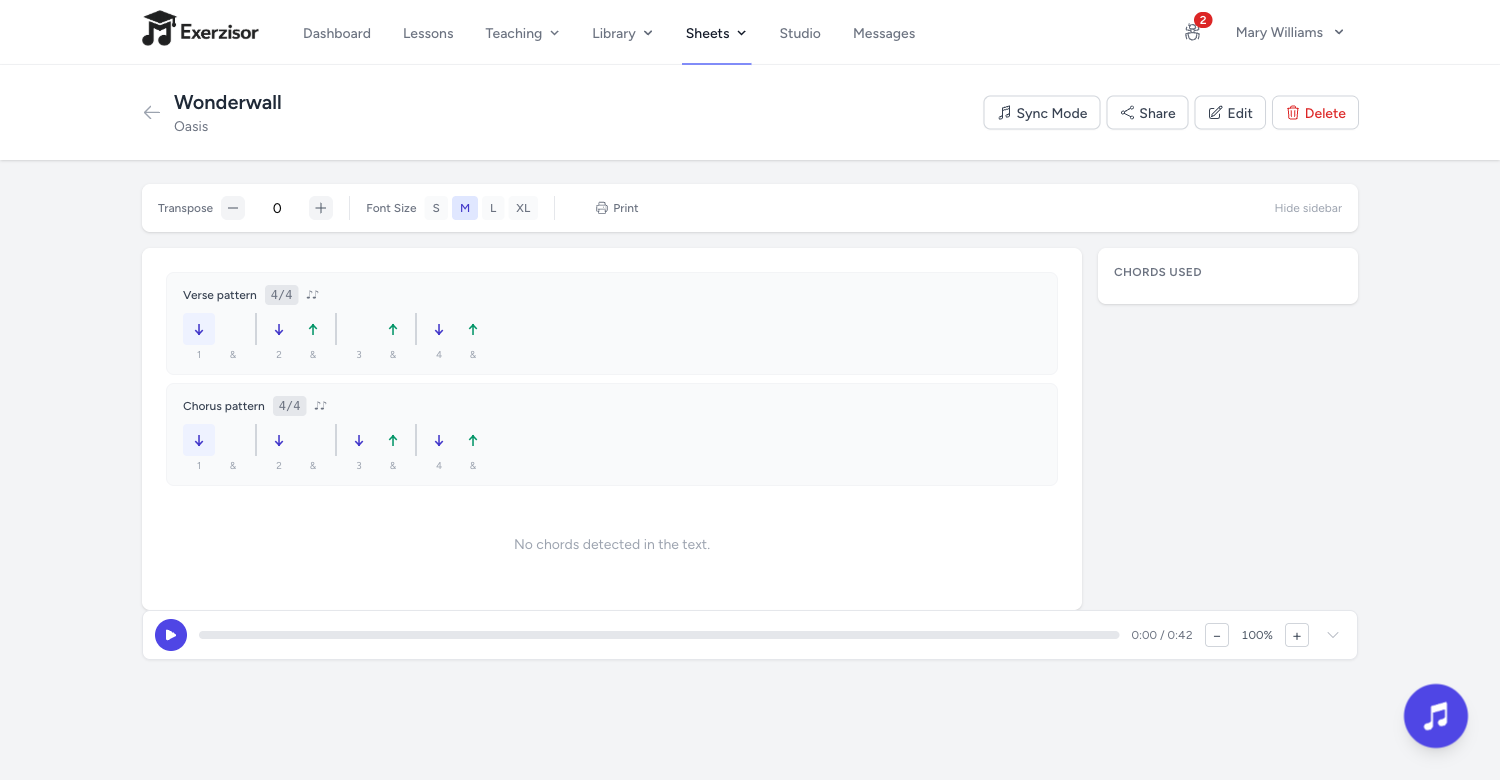Click Verse pattern up-strum after beat 3
1500x780 pixels.
(393, 329)
